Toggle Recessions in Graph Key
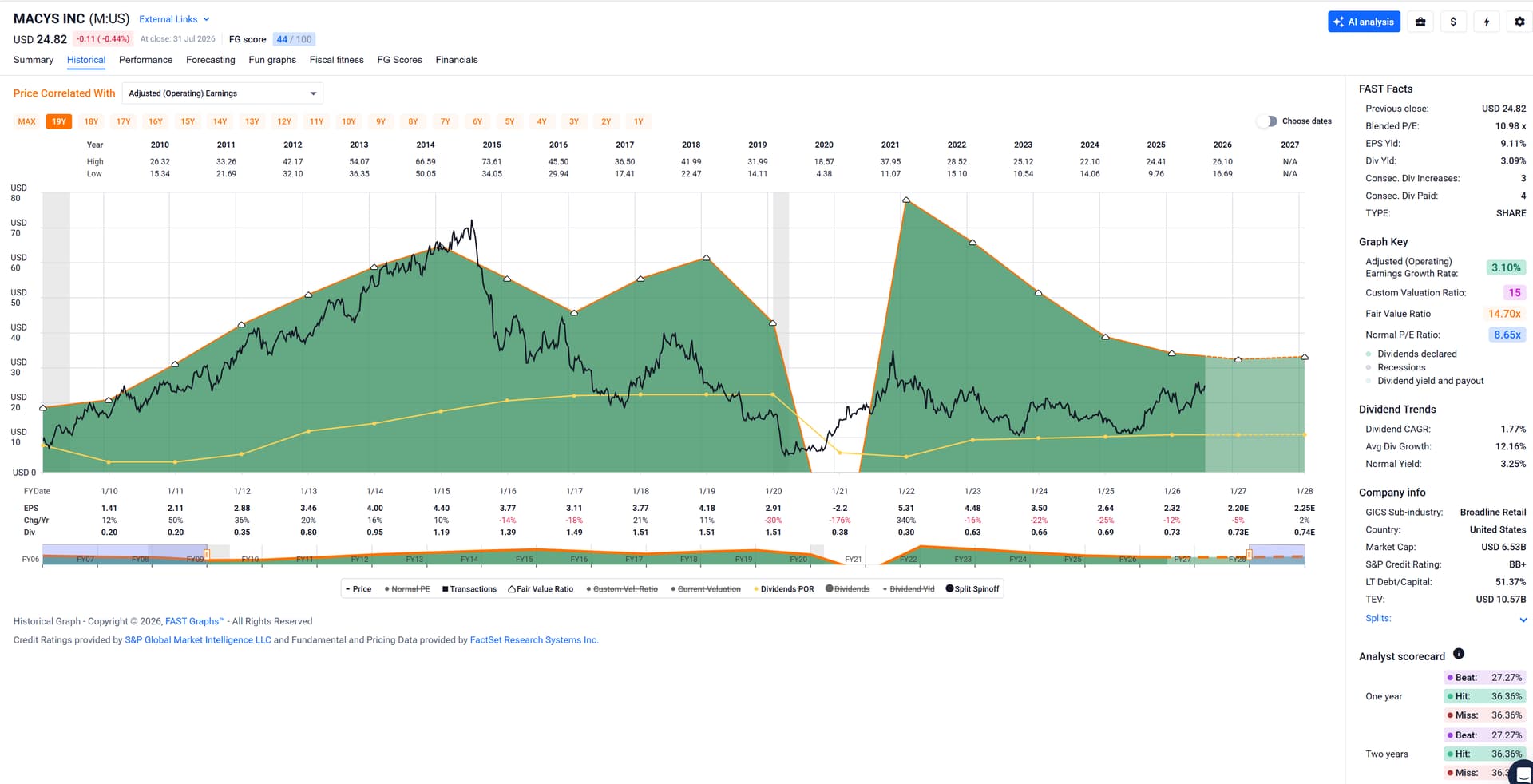1533x784 pixels. coord(1395,367)
